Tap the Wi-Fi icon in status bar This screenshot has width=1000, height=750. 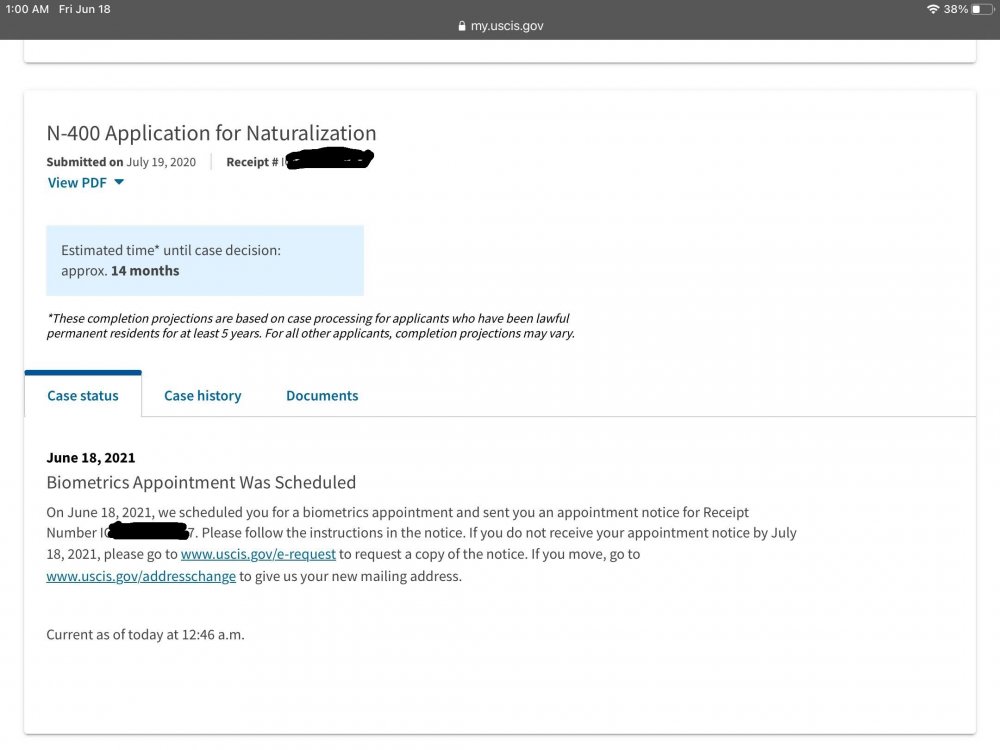coord(933,9)
